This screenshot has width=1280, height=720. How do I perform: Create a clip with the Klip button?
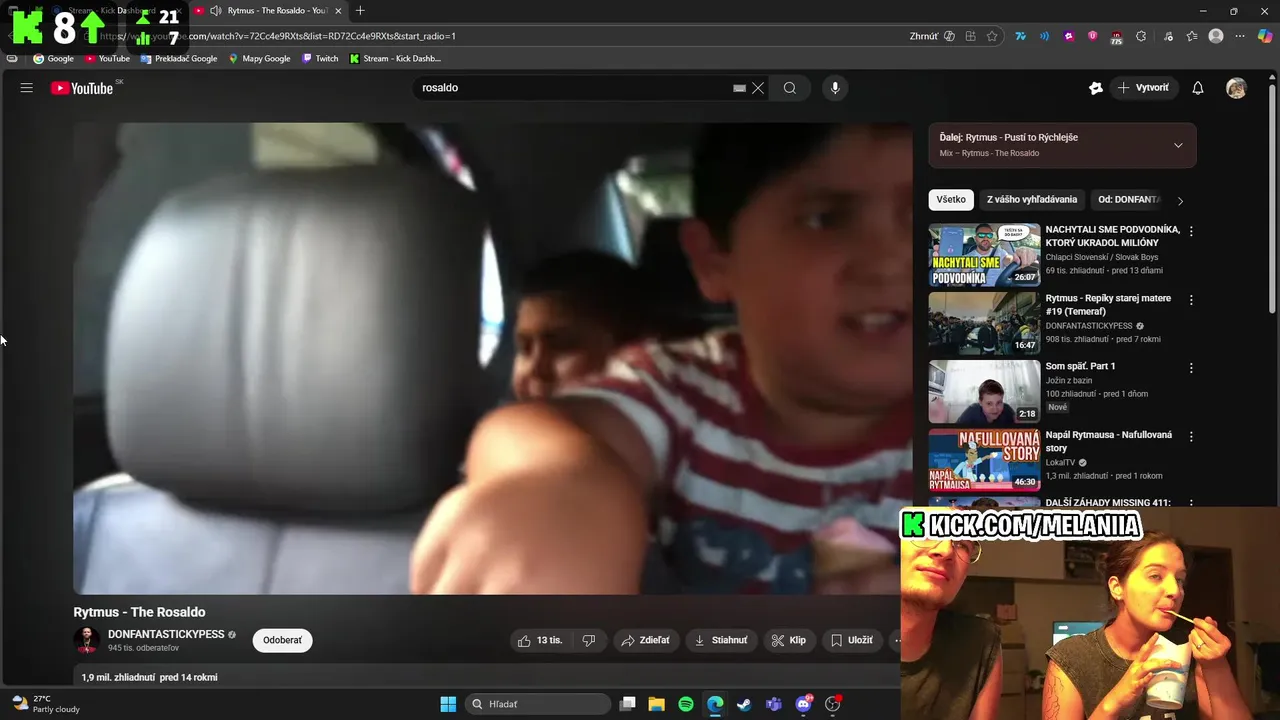click(788, 640)
